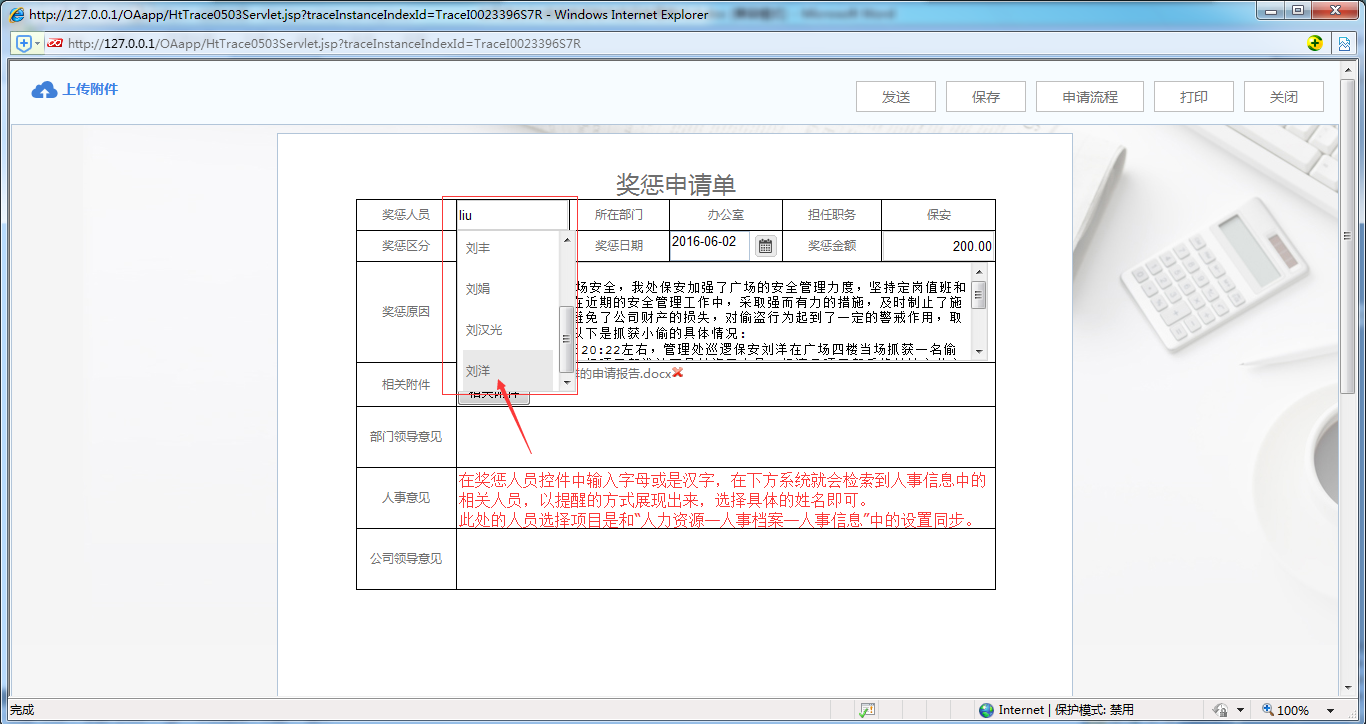Click the down arrow of 奖惩原因 text scrollbar

point(978,352)
